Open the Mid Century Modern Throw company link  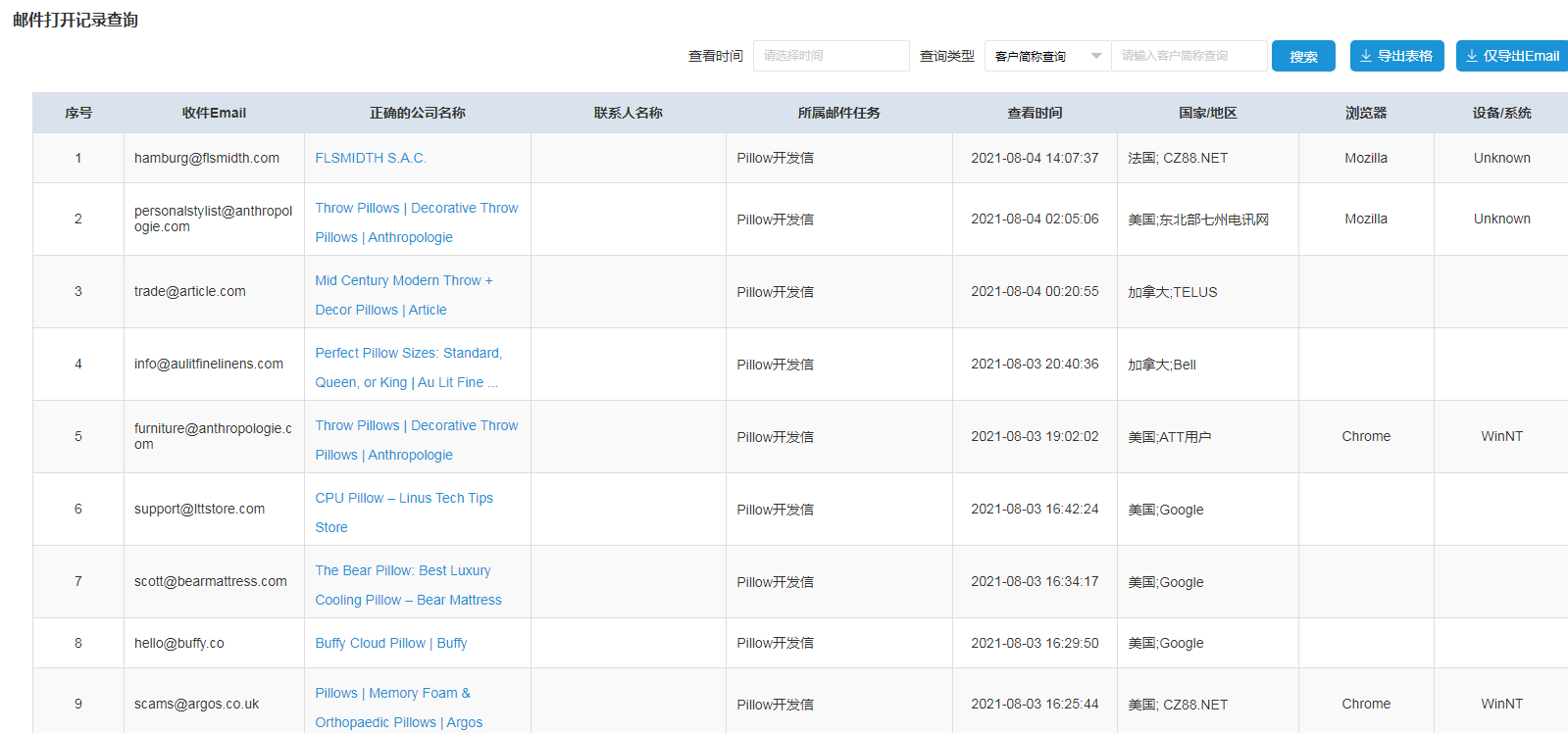[404, 295]
